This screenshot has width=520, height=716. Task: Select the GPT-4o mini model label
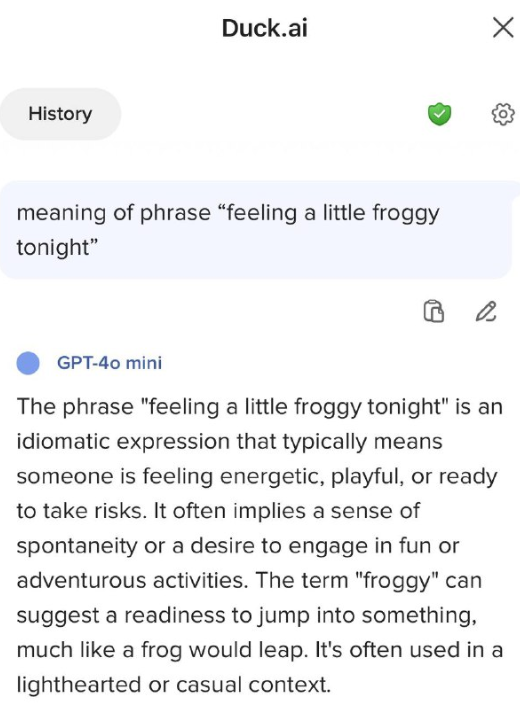(109, 363)
